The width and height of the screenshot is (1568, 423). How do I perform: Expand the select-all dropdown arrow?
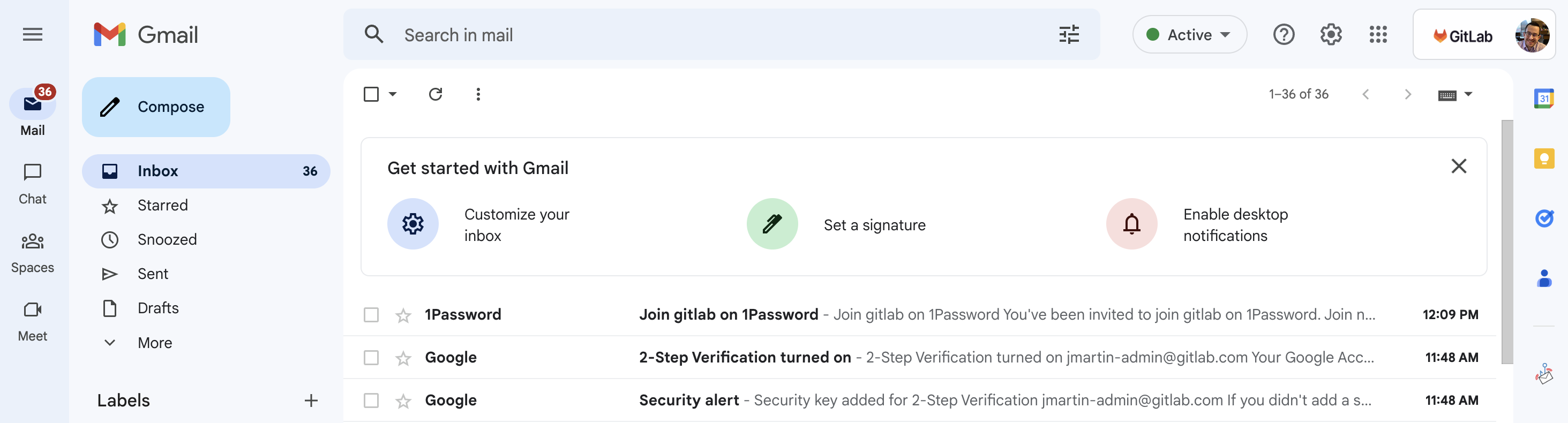(x=393, y=94)
